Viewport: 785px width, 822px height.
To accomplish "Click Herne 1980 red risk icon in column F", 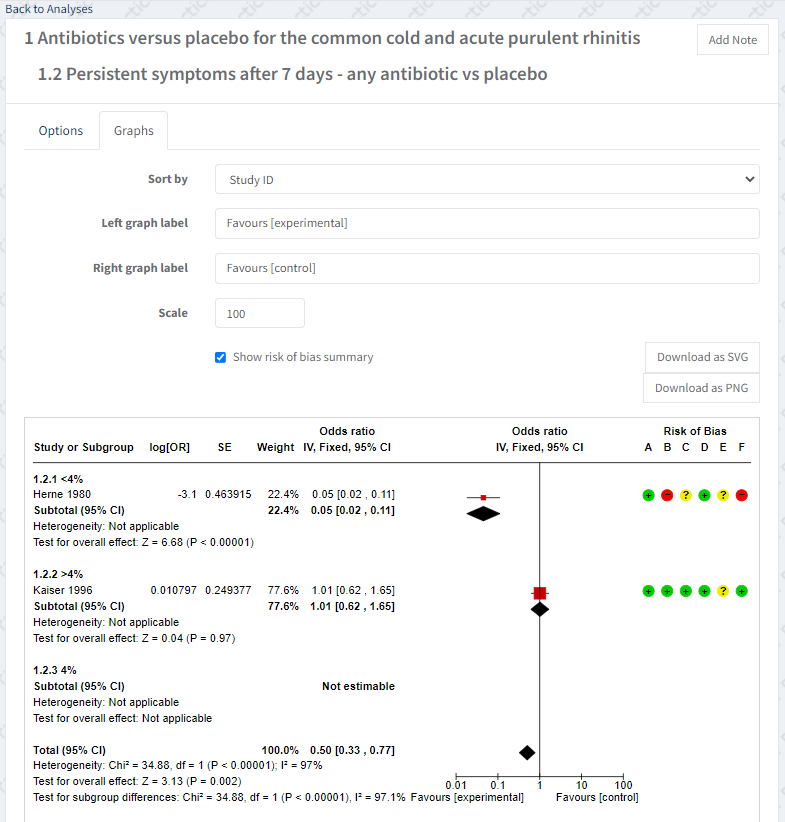I will click(x=741, y=495).
